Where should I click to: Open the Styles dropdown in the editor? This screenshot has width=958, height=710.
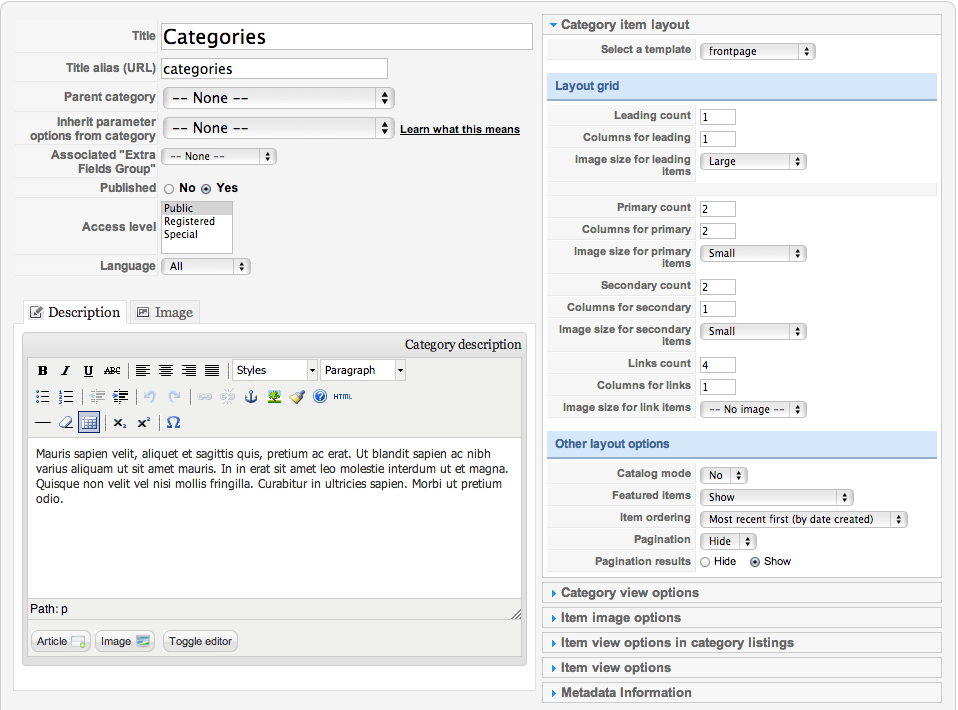pyautogui.click(x=276, y=370)
